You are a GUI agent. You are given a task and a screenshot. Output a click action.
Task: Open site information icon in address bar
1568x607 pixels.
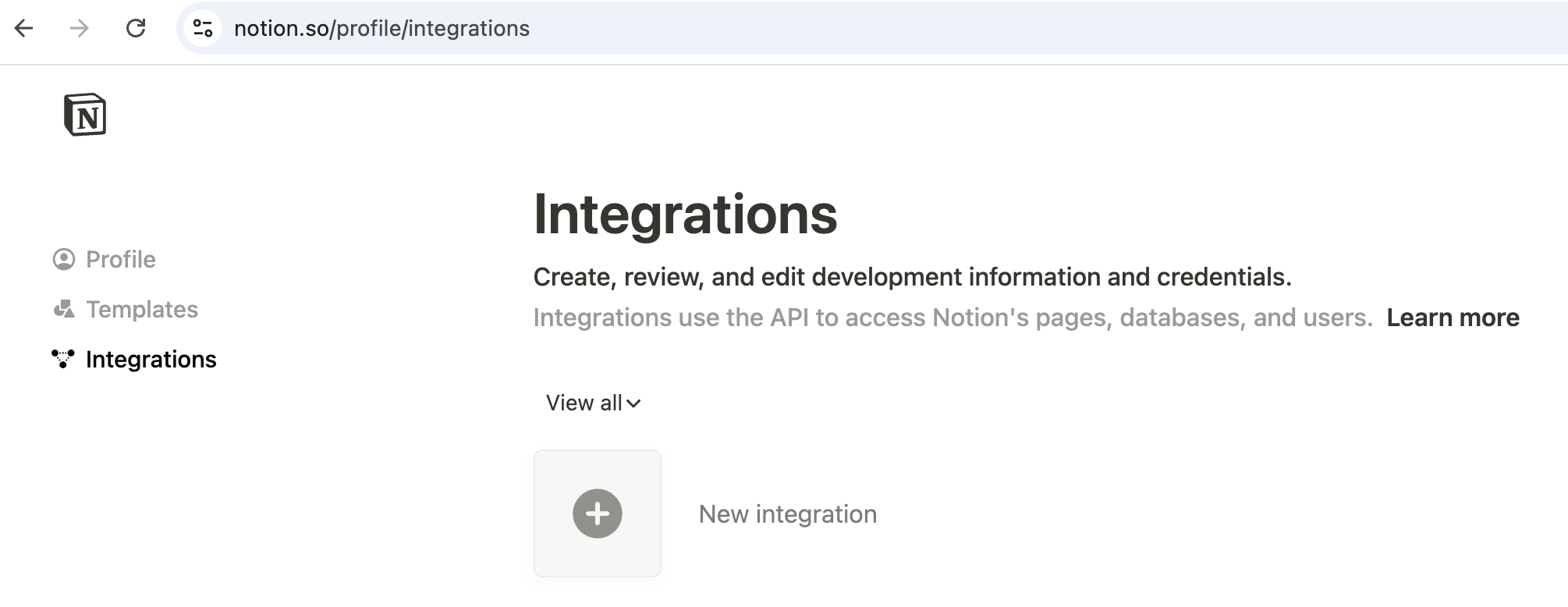(x=203, y=29)
